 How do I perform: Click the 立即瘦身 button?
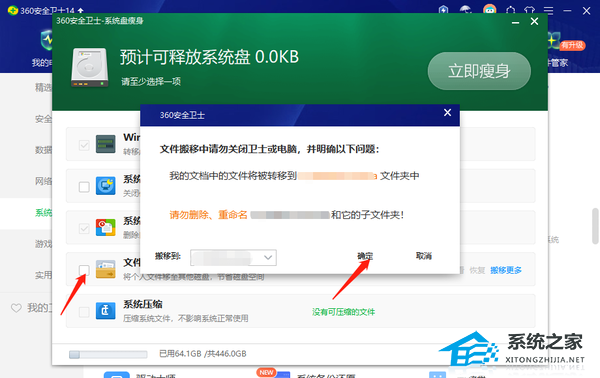coord(479,71)
